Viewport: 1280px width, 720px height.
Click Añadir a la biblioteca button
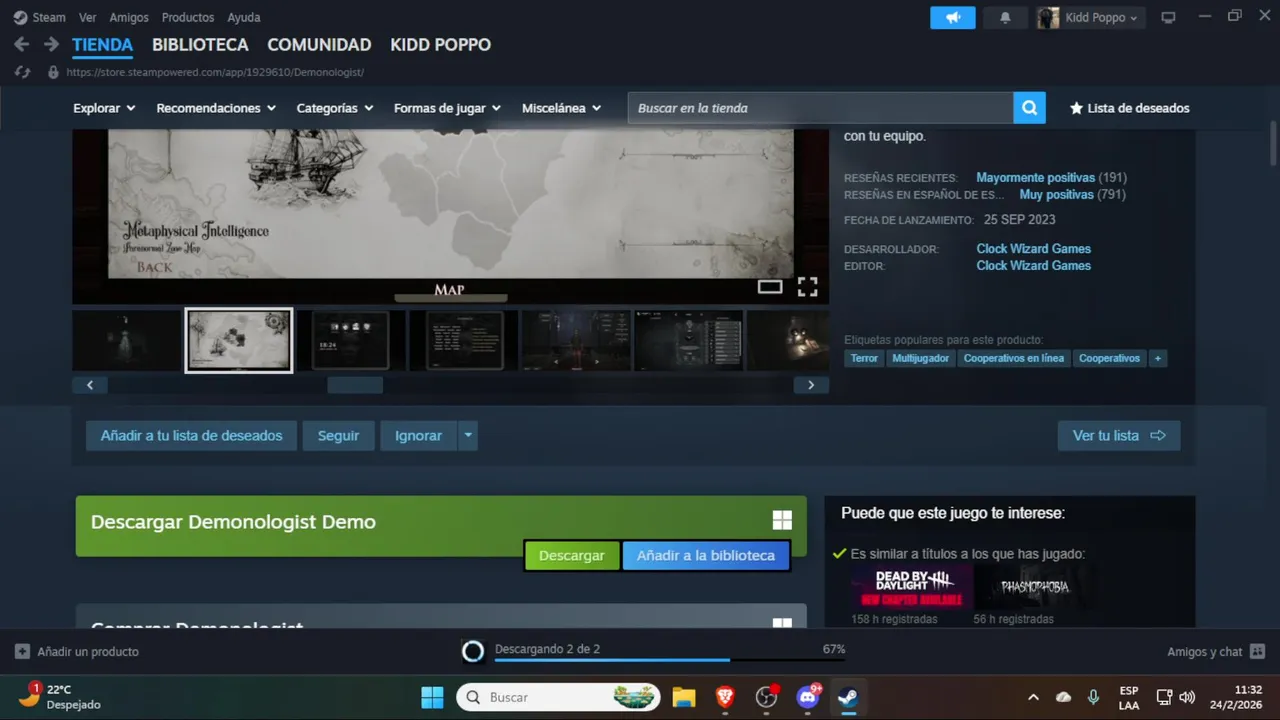click(706, 555)
